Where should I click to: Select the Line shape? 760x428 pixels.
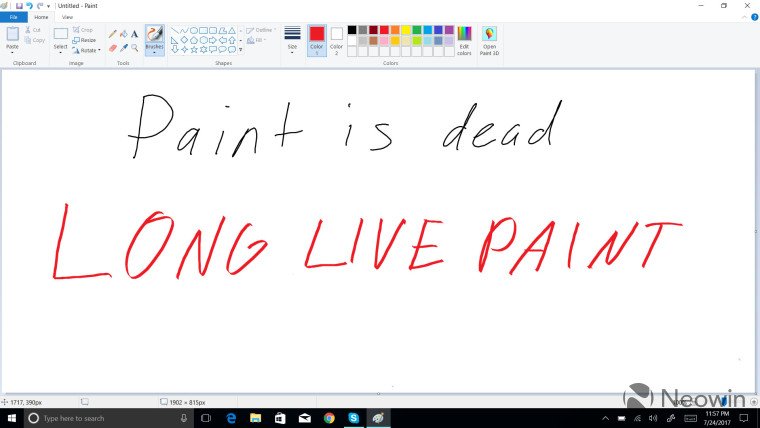click(174, 31)
